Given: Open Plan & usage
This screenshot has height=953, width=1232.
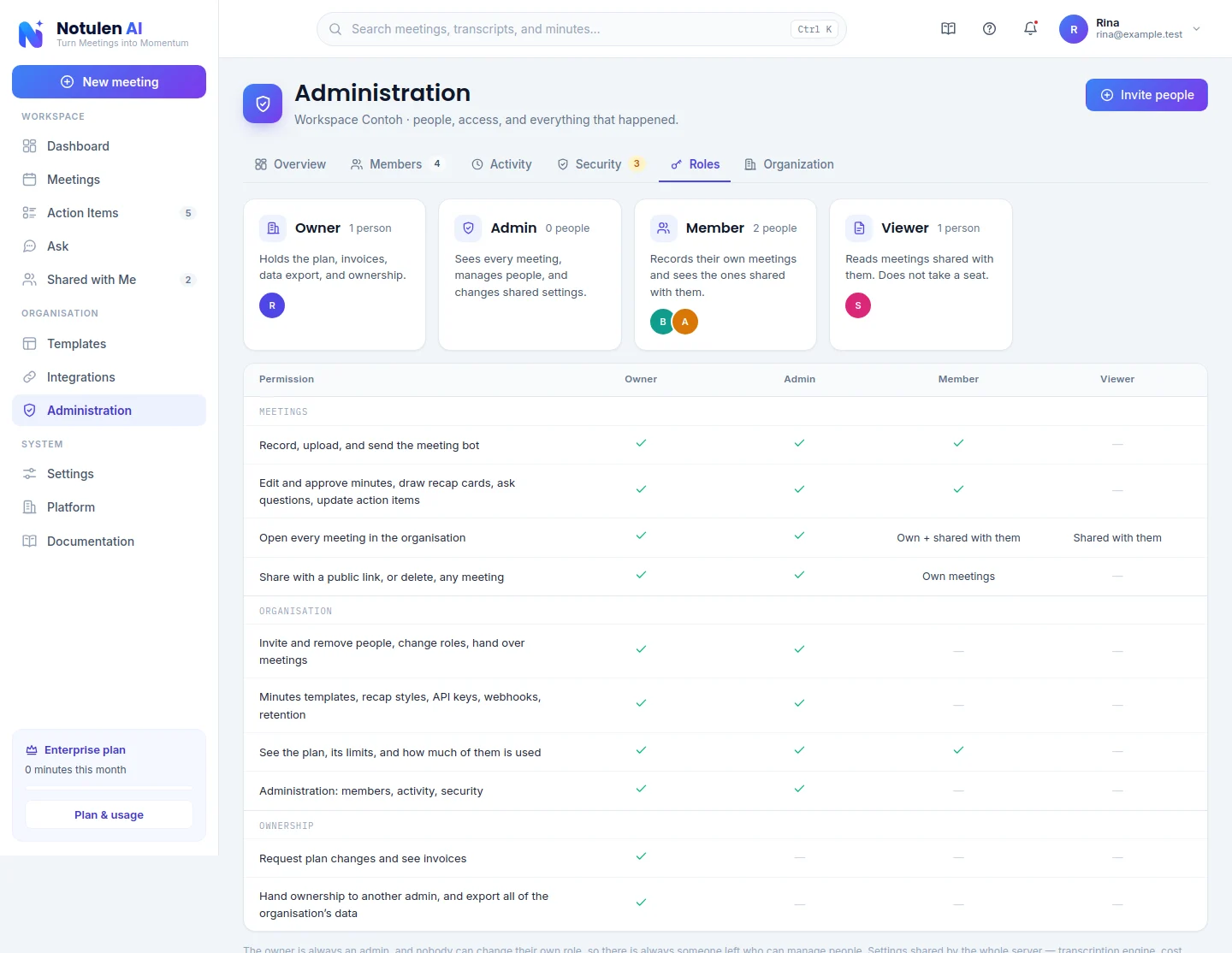Looking at the screenshot, I should pyautogui.click(x=109, y=815).
